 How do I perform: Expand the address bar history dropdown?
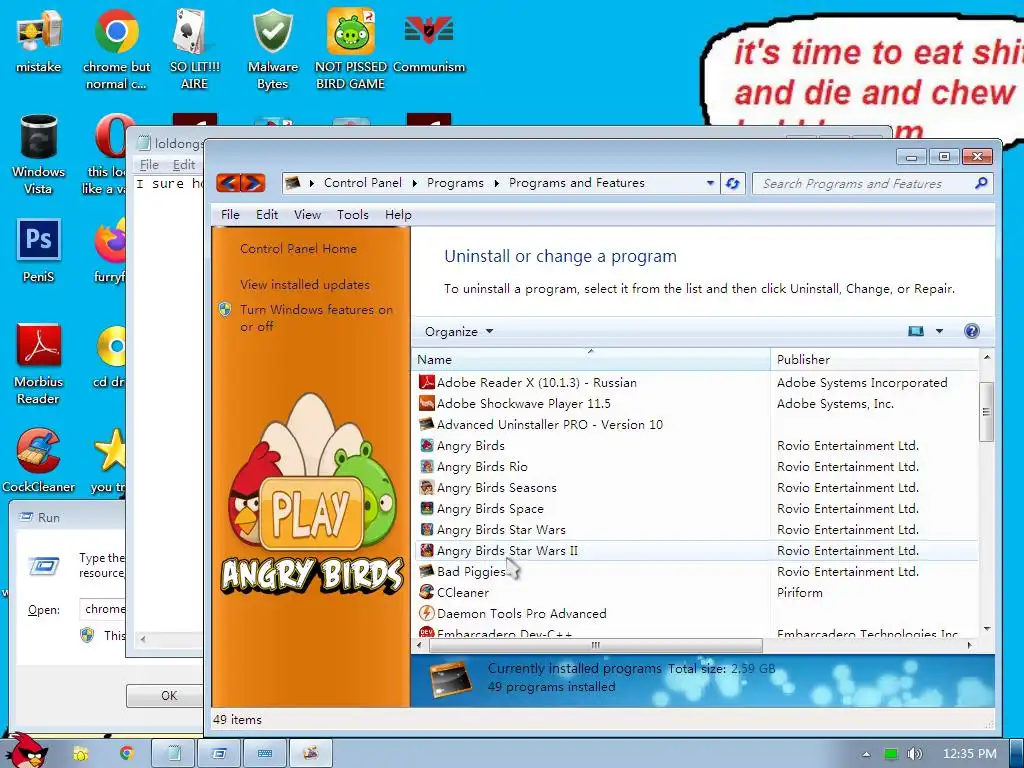(x=710, y=184)
